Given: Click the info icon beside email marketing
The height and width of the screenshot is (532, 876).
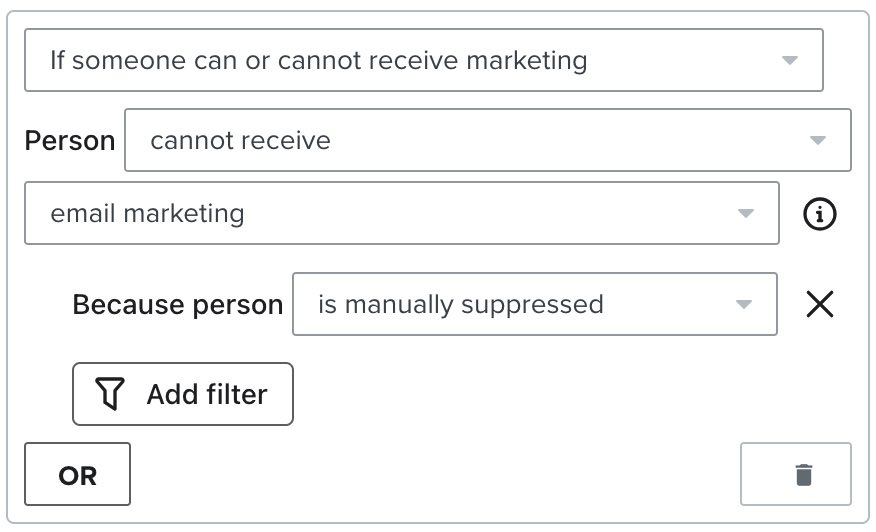Looking at the screenshot, I should pyautogui.click(x=819, y=213).
